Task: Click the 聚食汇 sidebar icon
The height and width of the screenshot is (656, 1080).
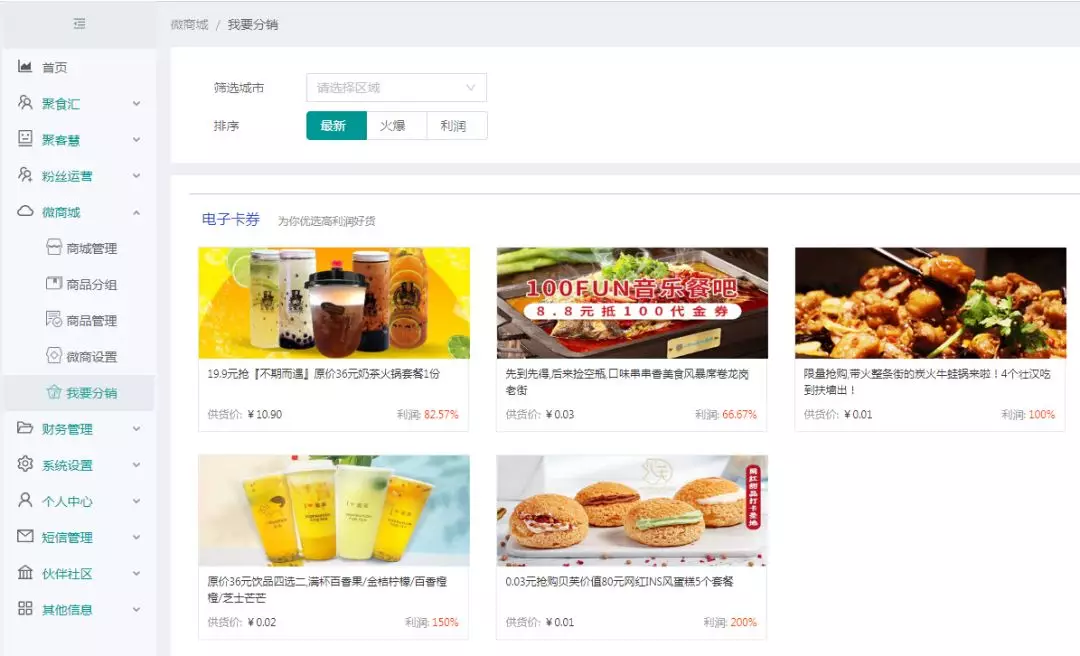Action: coord(25,103)
